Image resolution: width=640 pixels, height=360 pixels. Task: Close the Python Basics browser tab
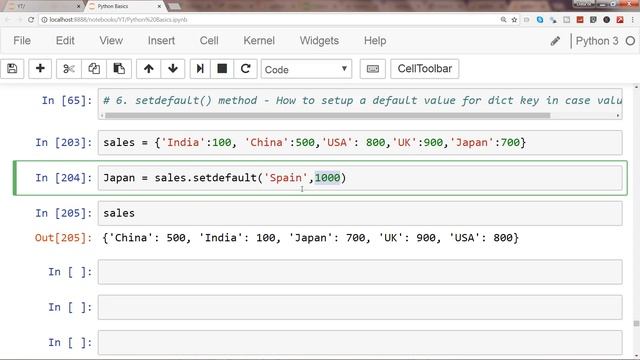[x=159, y=6]
